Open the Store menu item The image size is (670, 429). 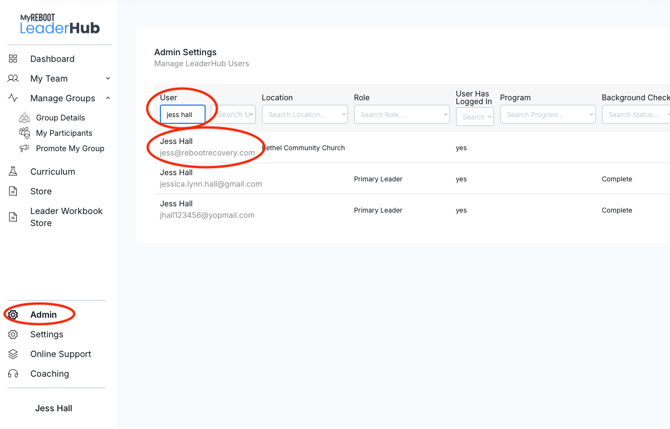41,191
